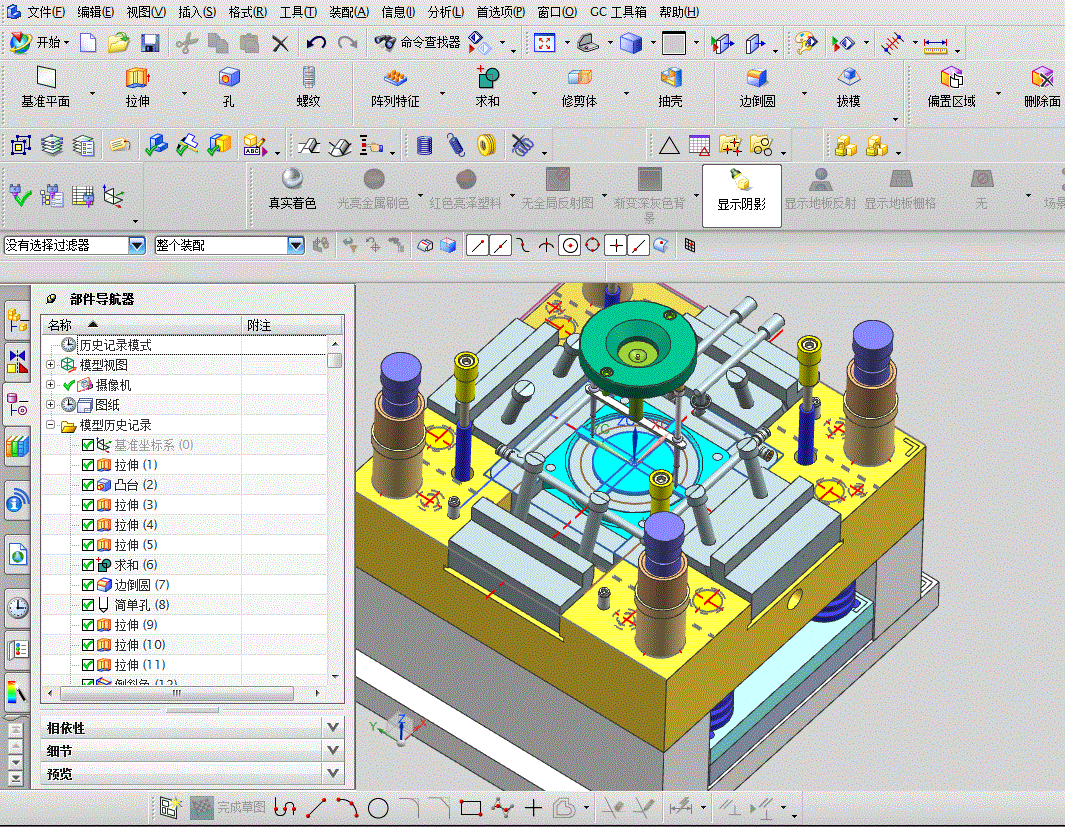
Task: Open the 整个装配 scope dropdown
Action: tap(295, 245)
